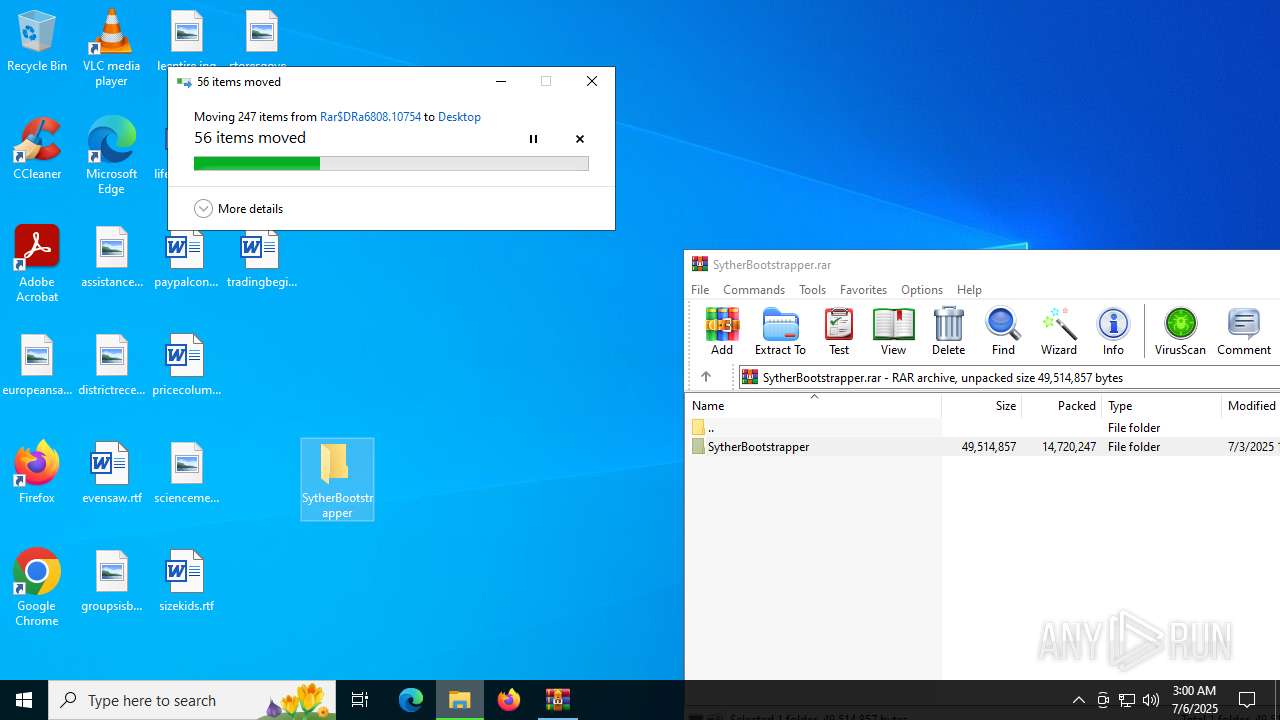
Task: Switch to WinRAR on taskbar
Action: 558,700
